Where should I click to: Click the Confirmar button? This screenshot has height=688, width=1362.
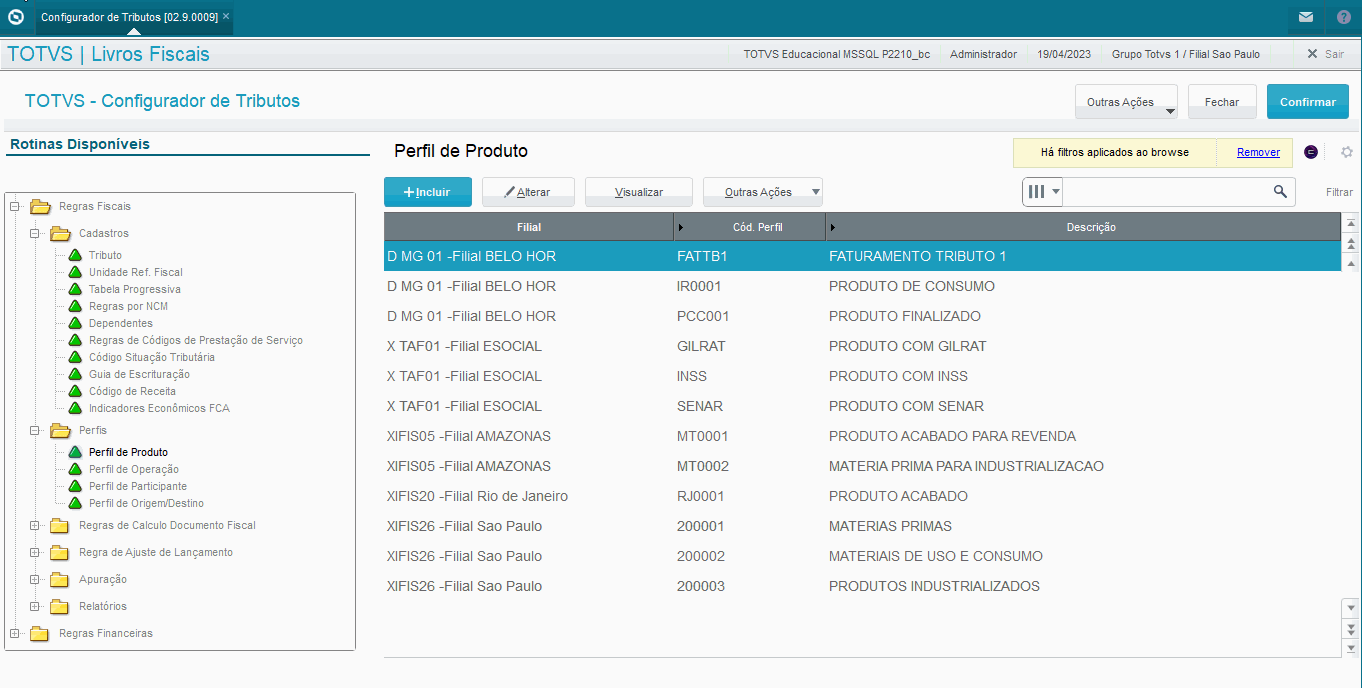[1308, 102]
